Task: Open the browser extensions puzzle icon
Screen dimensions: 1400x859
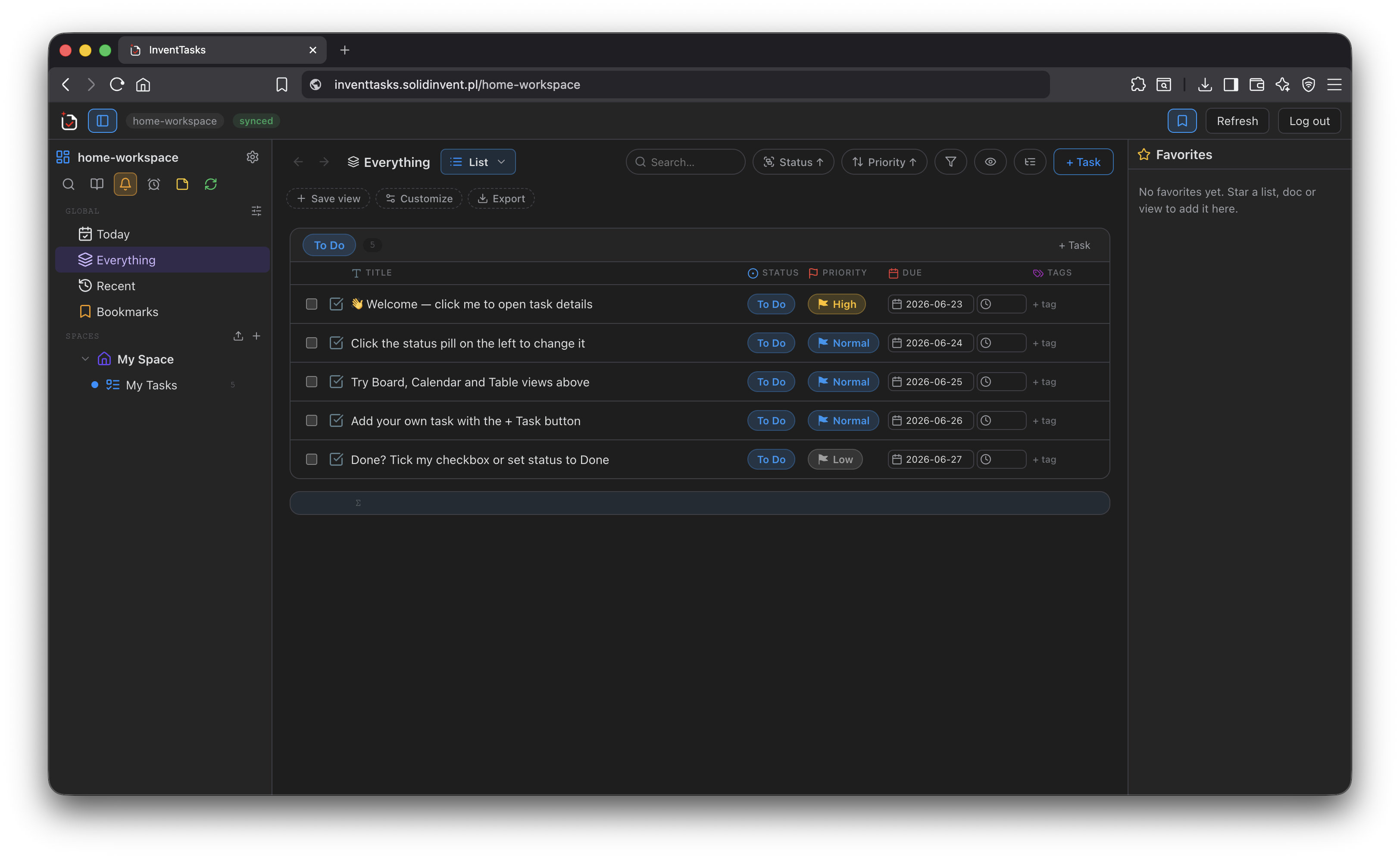Action: (1138, 85)
